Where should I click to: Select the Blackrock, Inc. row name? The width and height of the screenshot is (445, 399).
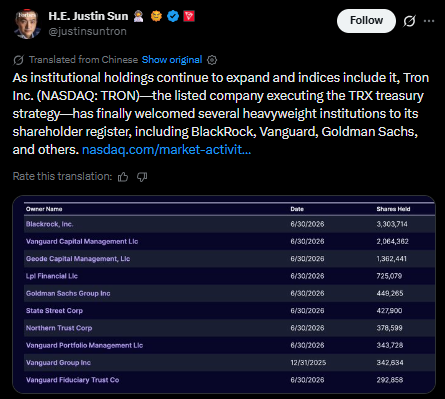pos(49,224)
